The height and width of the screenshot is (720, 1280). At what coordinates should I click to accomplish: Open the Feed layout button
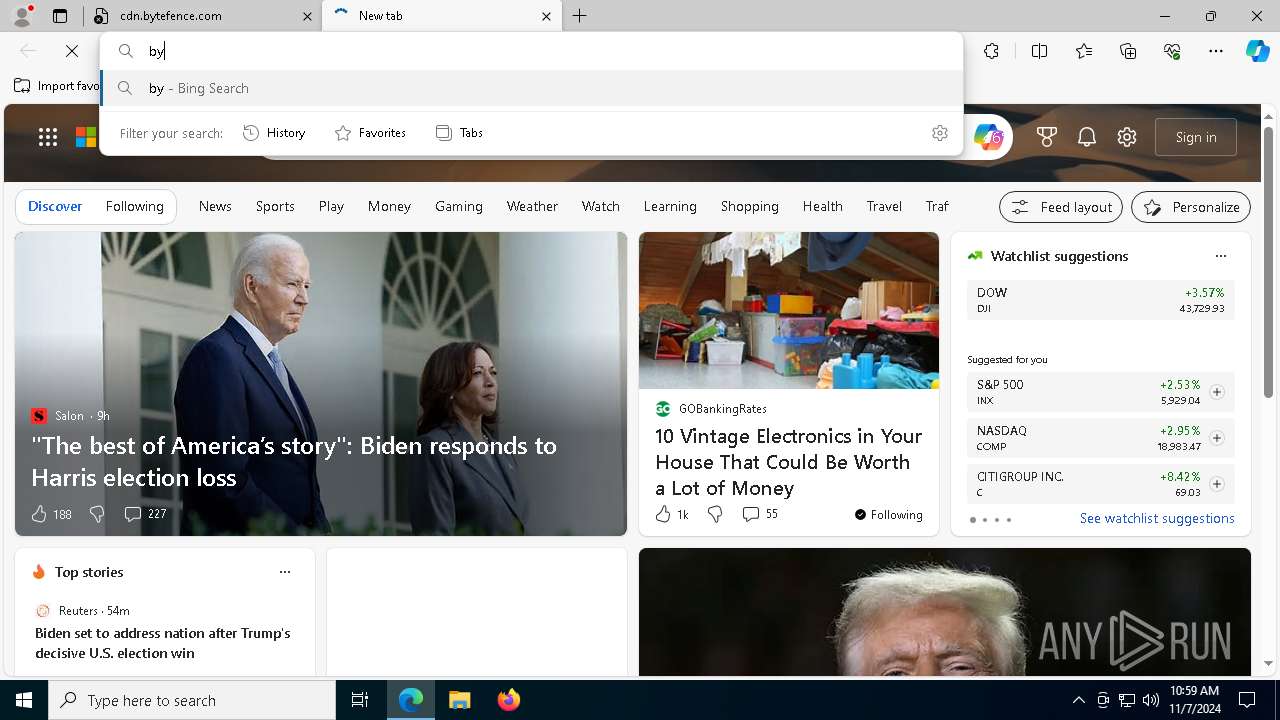click(1061, 207)
